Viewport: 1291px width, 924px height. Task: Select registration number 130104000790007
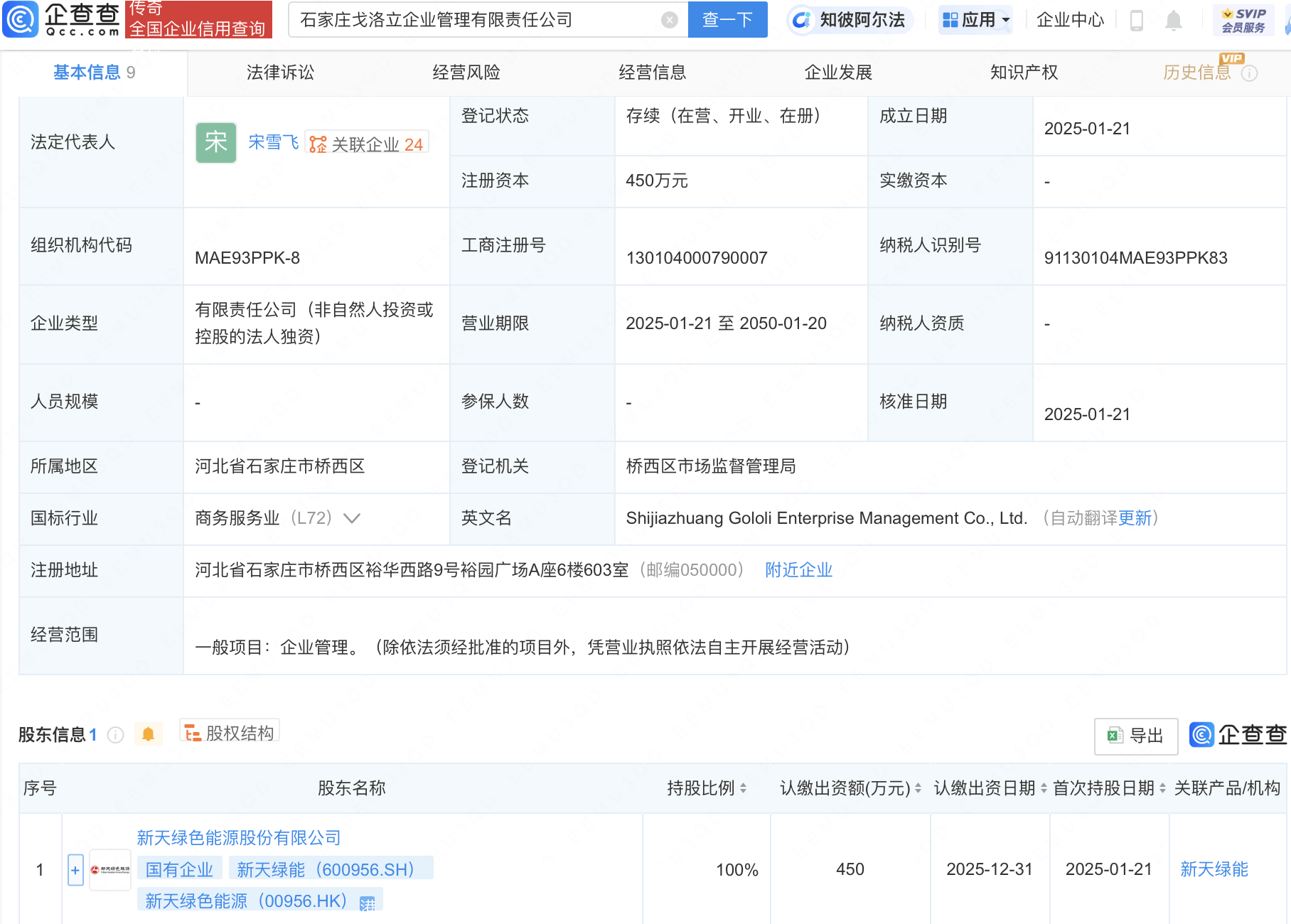tap(696, 258)
